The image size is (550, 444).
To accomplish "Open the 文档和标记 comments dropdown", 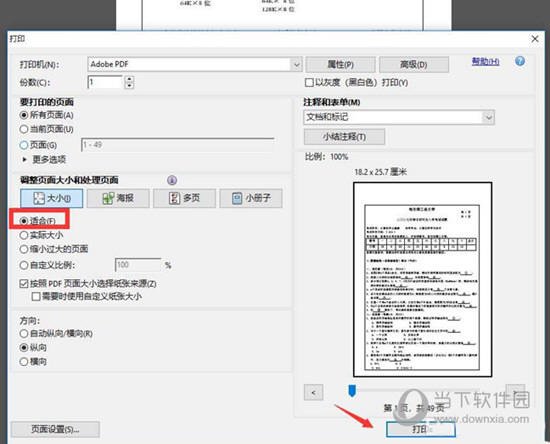I will (489, 117).
